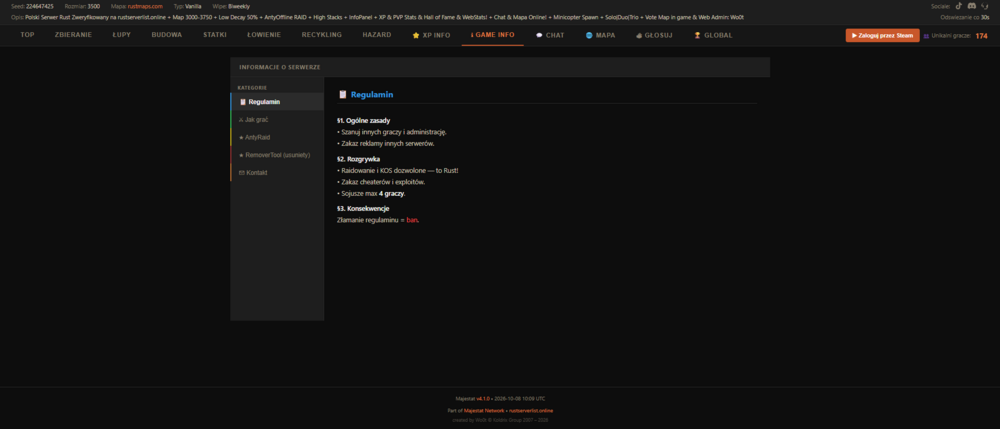Click the blue Regulamin heading text
Viewport: 1000px width, 429px height.
pyautogui.click(x=372, y=94)
